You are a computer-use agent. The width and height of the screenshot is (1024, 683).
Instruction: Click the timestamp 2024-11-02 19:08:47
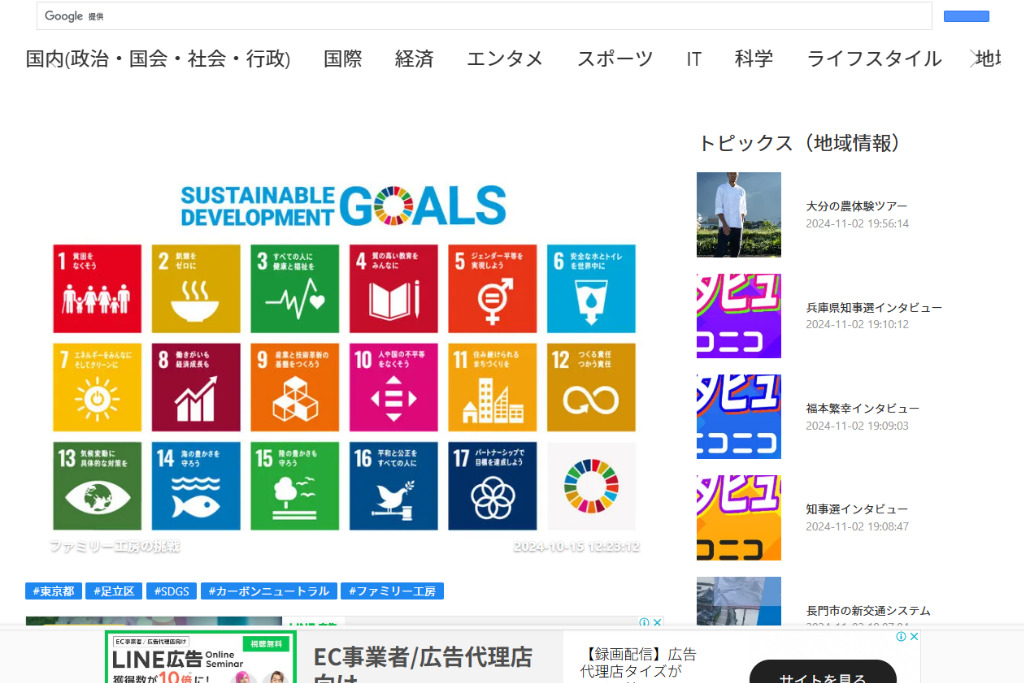click(857, 526)
